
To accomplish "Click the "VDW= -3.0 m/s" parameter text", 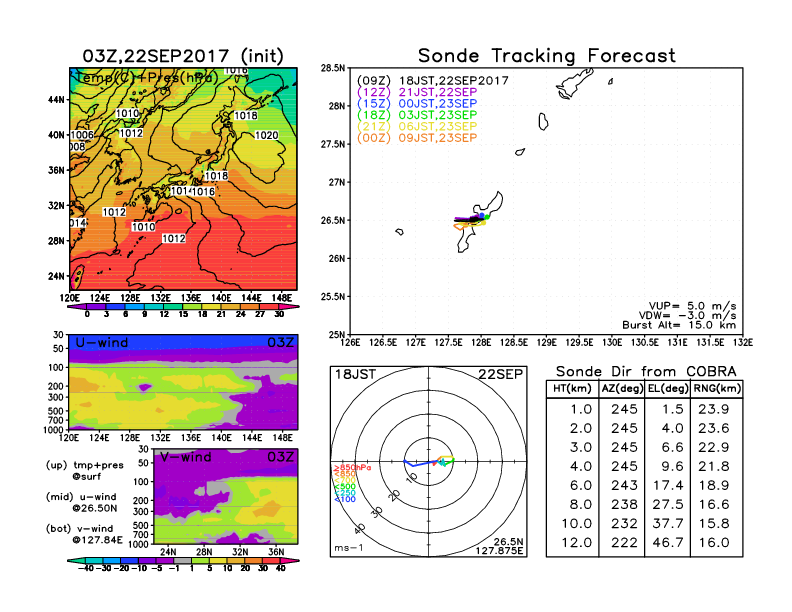I will [x=687, y=316].
